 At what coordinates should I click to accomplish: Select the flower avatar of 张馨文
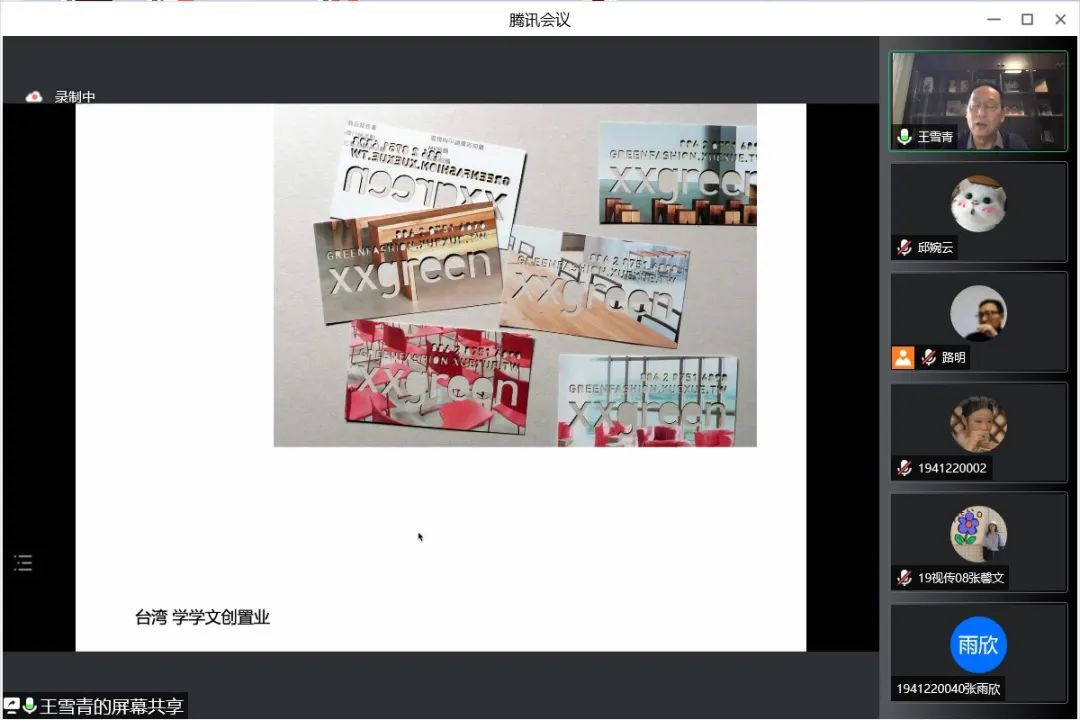coord(978,533)
